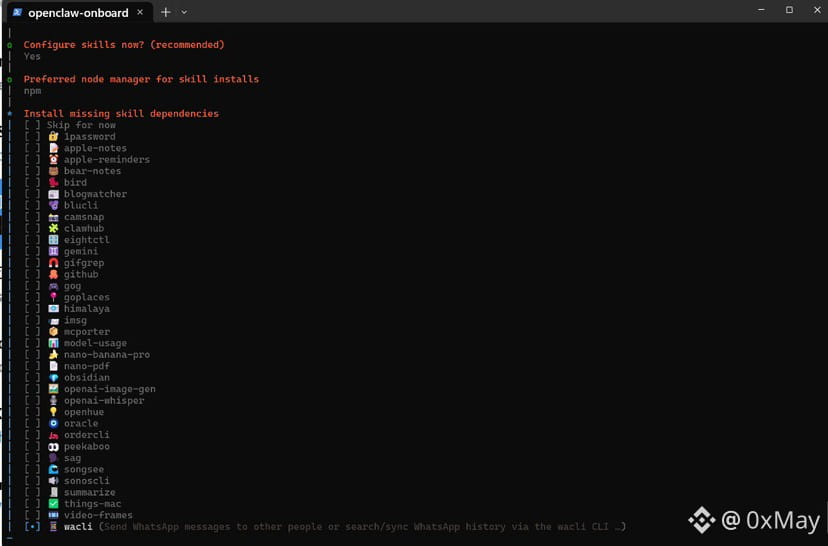Toggle the 'Skip for now' checkbox

(x=33, y=125)
